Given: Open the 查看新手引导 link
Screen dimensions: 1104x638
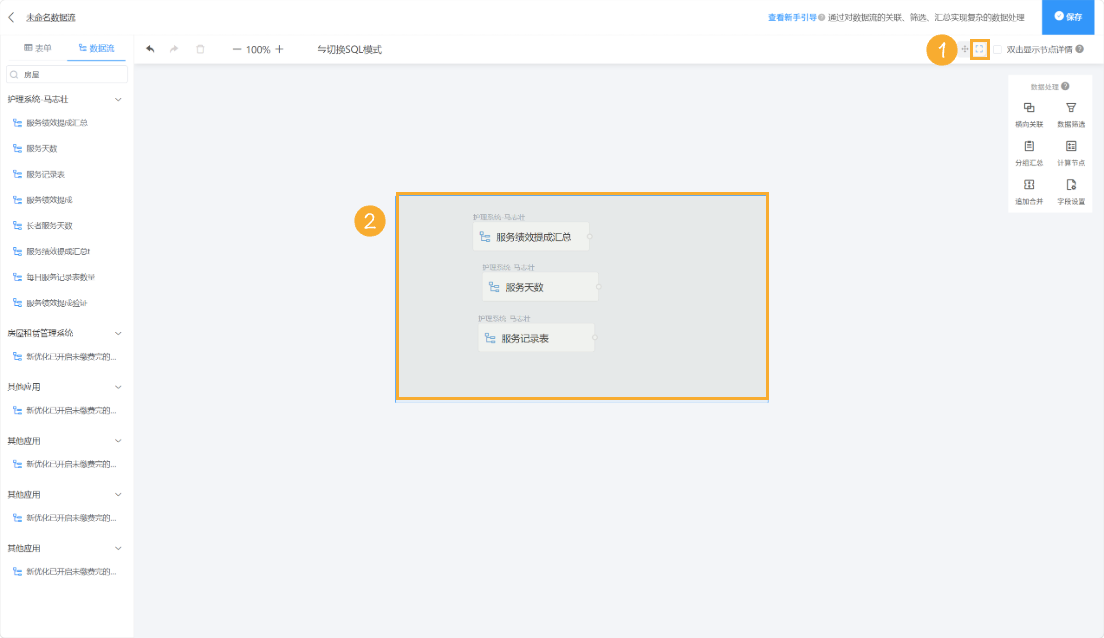Looking at the screenshot, I should click(792, 18).
